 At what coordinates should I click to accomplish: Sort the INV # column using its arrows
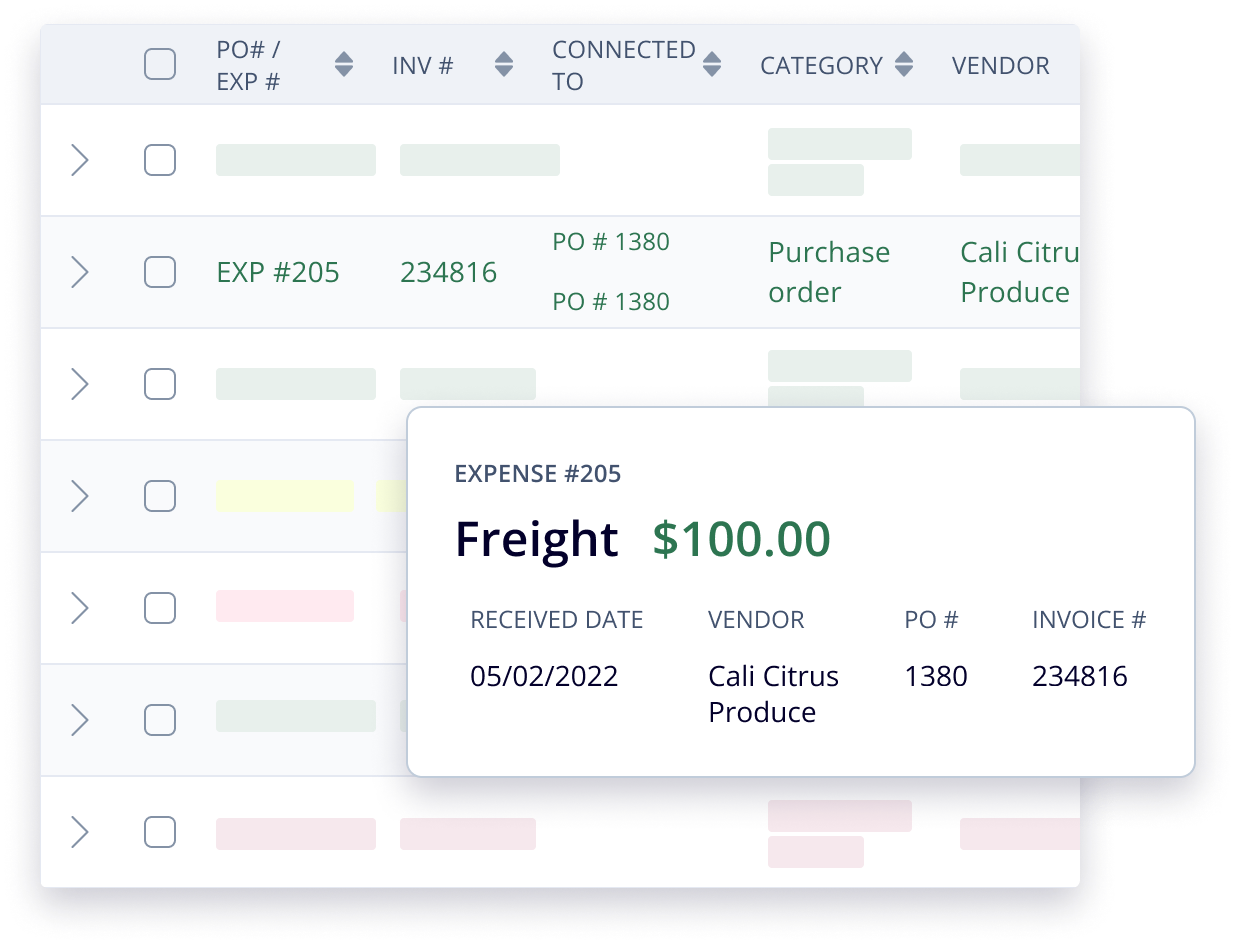pyautogui.click(x=505, y=63)
